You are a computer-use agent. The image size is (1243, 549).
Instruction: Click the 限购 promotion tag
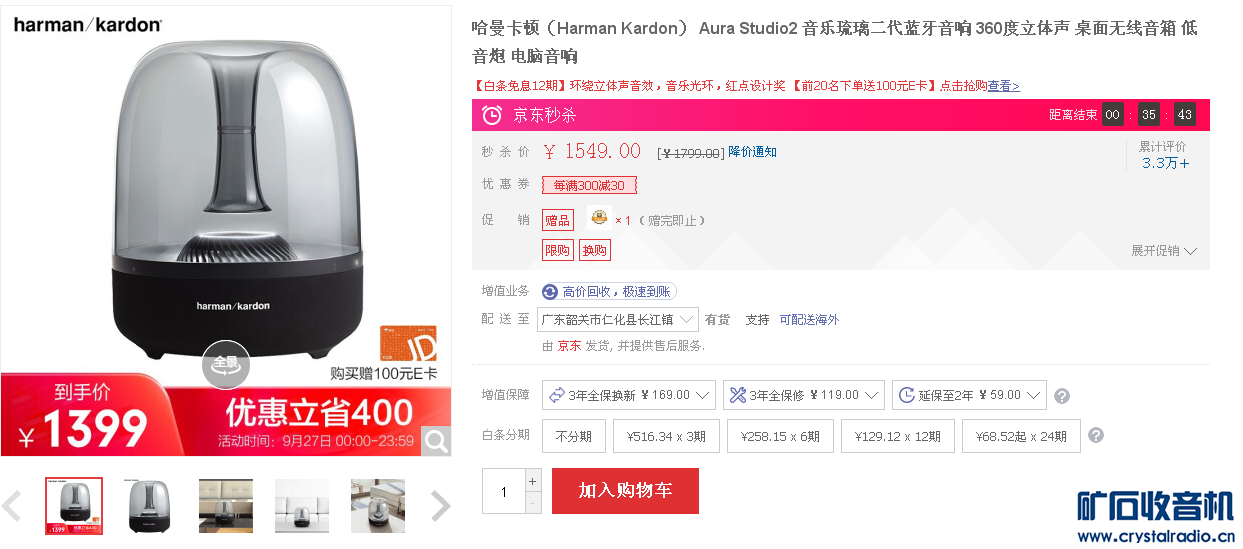(557, 250)
